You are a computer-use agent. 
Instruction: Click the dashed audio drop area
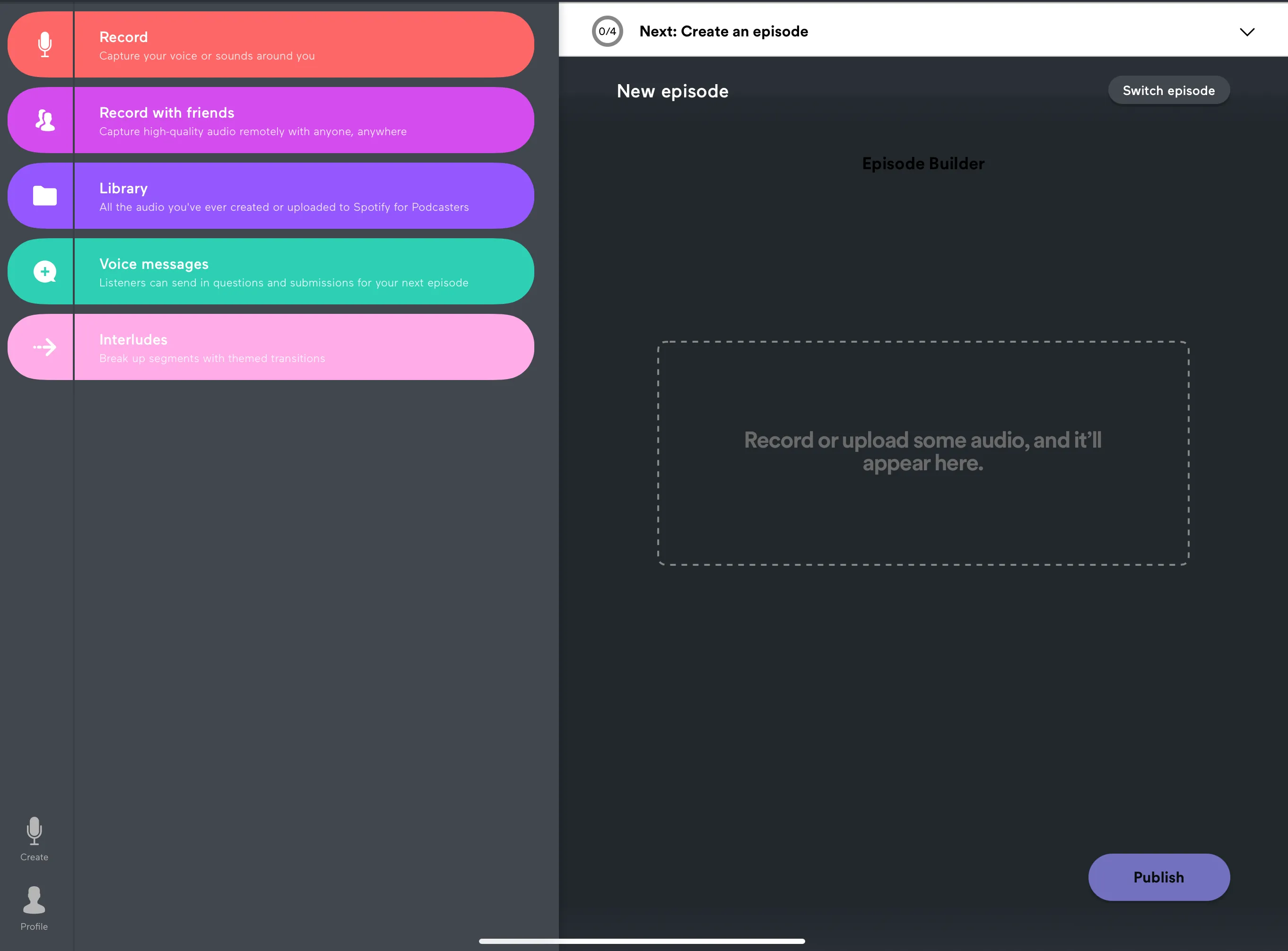[922, 453]
